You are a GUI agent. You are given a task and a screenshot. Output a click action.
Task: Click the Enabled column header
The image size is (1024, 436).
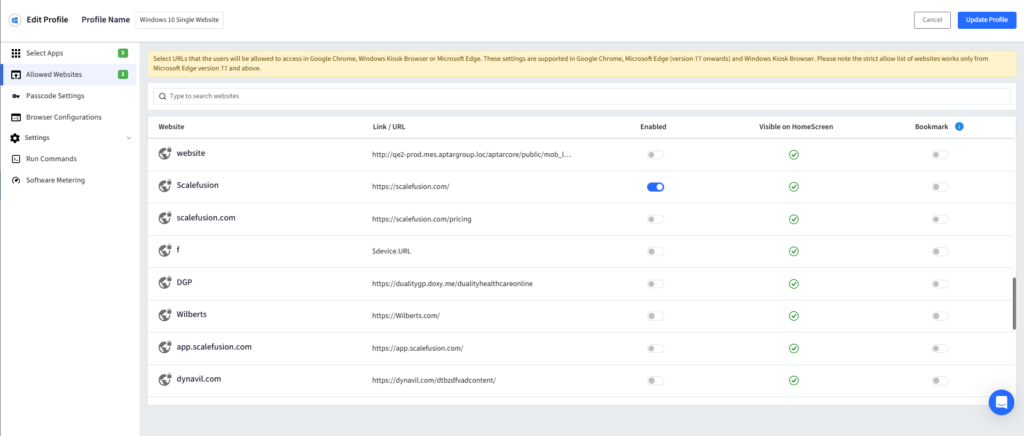[653, 127]
